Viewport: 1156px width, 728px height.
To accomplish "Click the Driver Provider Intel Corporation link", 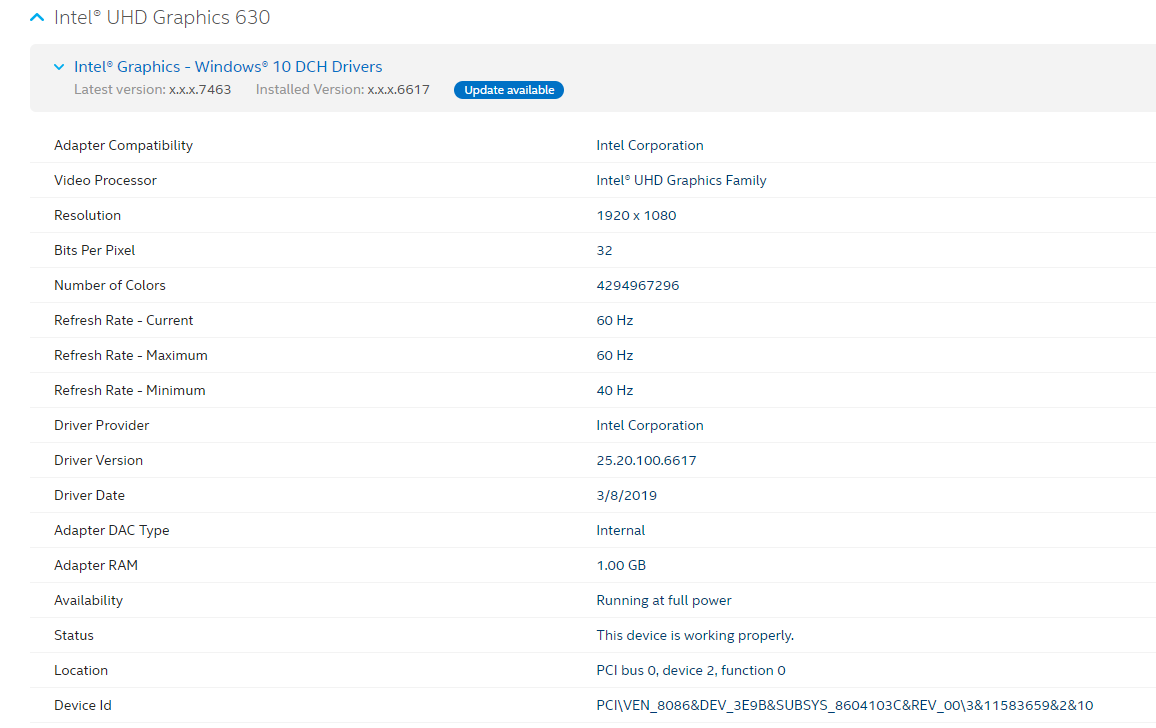I will pyautogui.click(x=650, y=425).
